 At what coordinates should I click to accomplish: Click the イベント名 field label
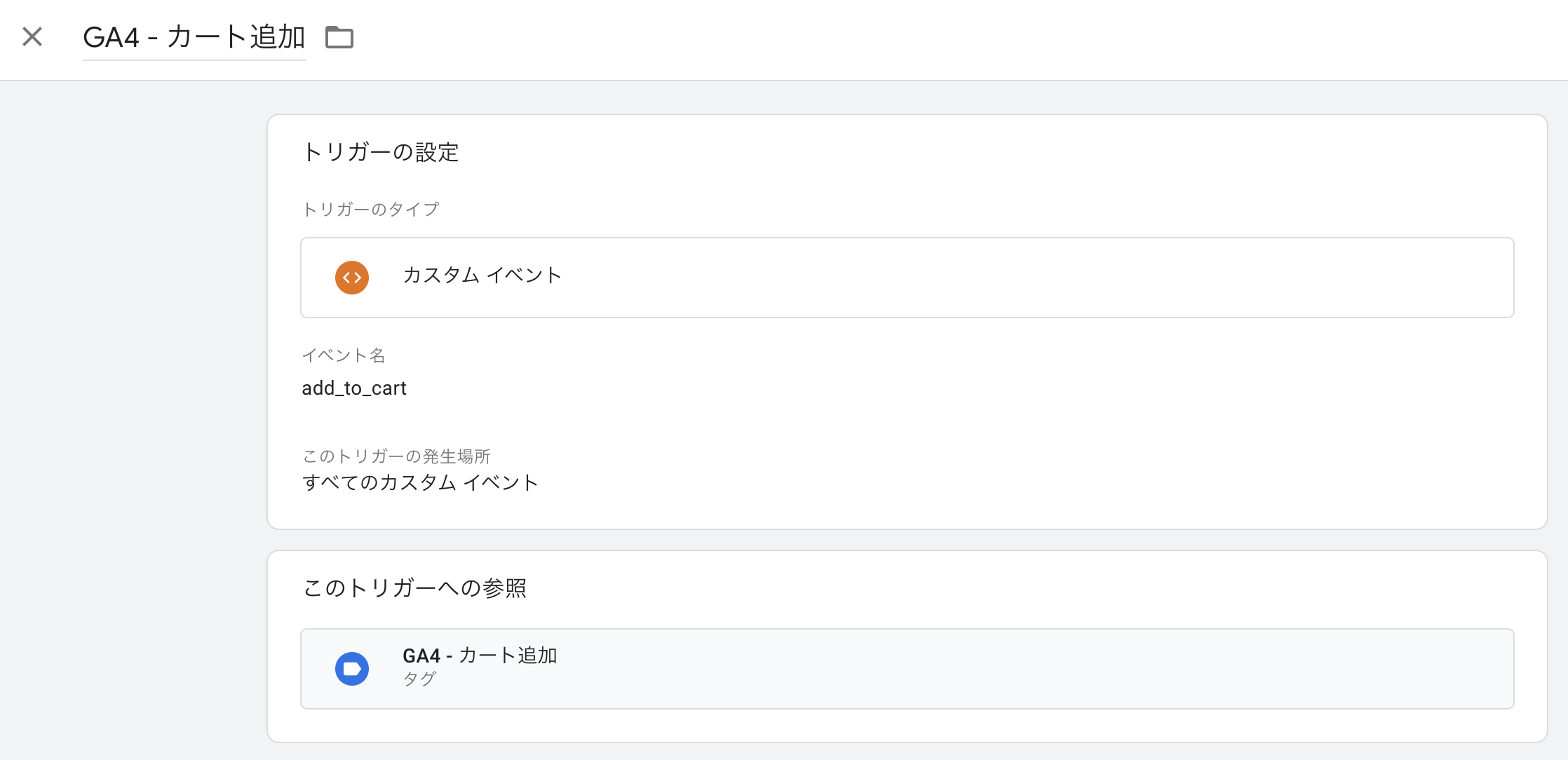click(344, 355)
